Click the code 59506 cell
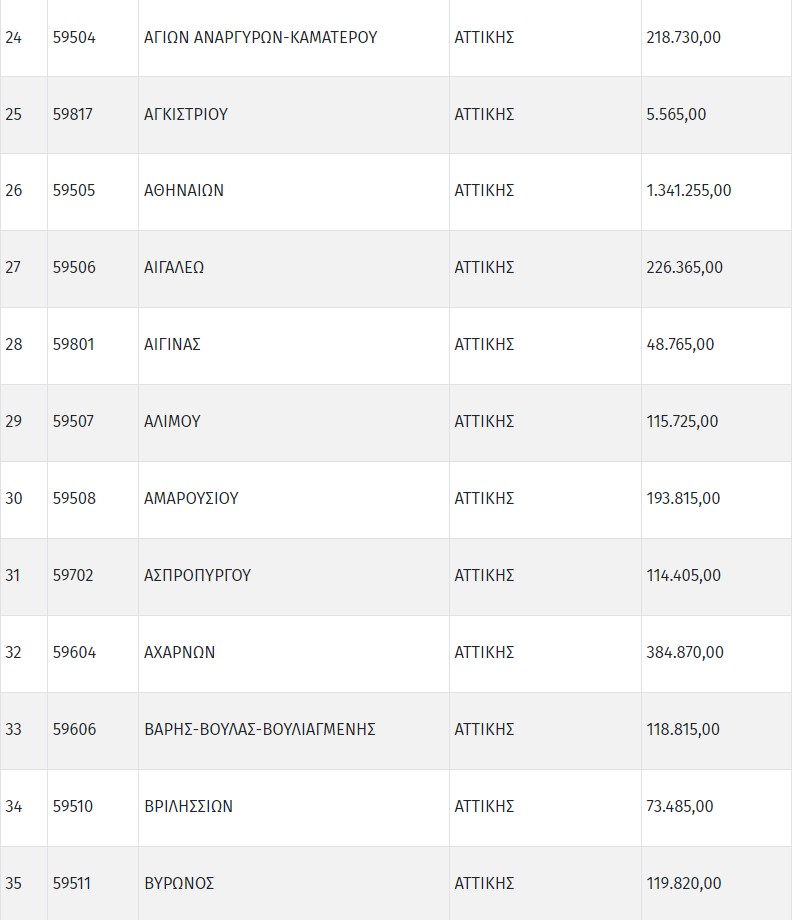Screen dimensions: 792x920 tap(74, 267)
